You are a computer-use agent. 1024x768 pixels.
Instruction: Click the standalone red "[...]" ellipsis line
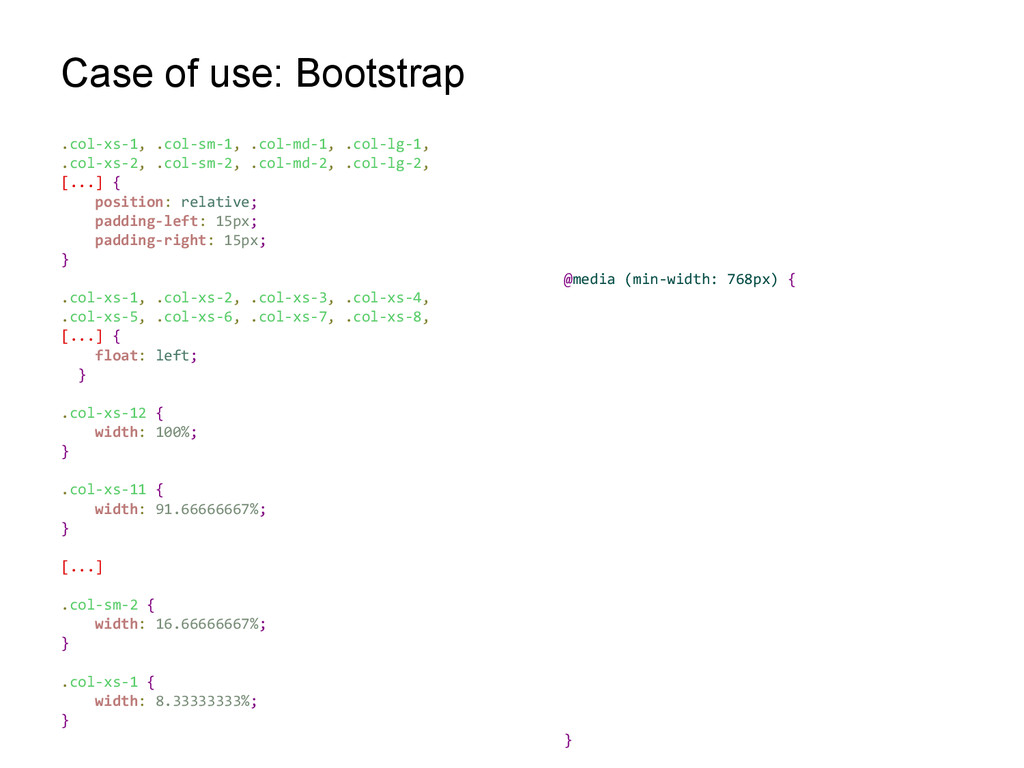coord(82,567)
